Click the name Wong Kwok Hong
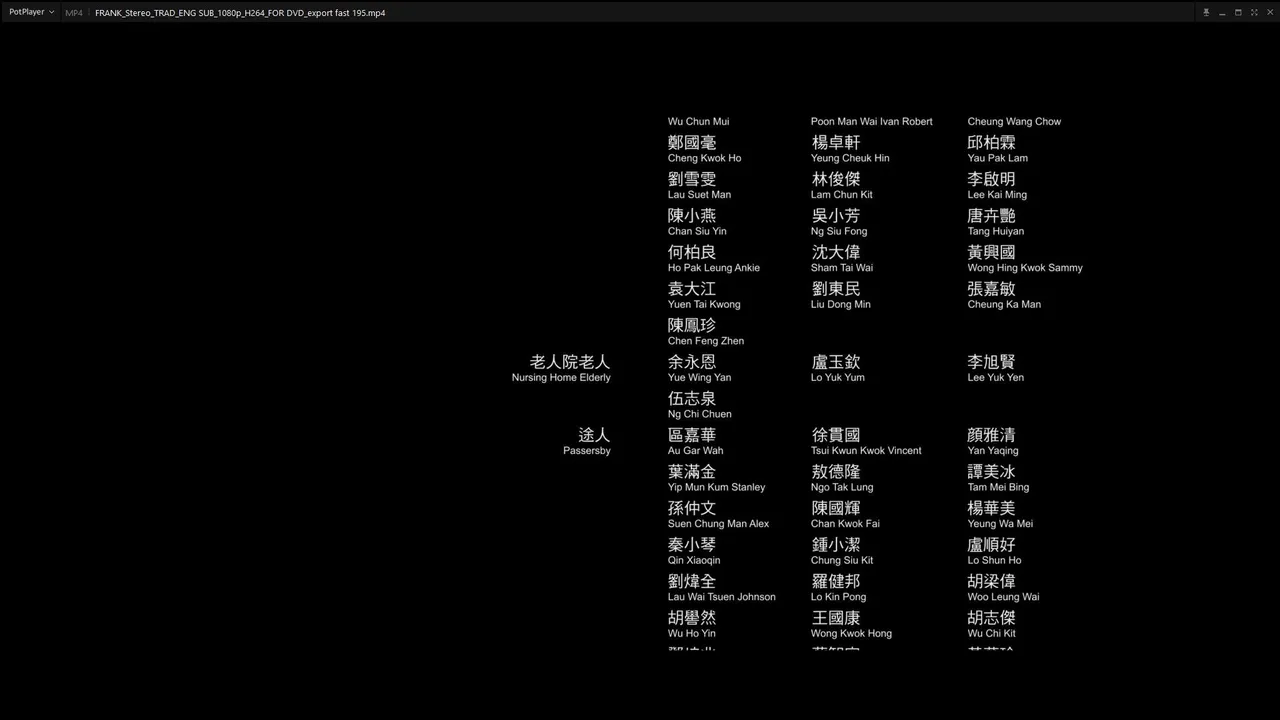Viewport: 1280px width, 720px height. (x=852, y=634)
